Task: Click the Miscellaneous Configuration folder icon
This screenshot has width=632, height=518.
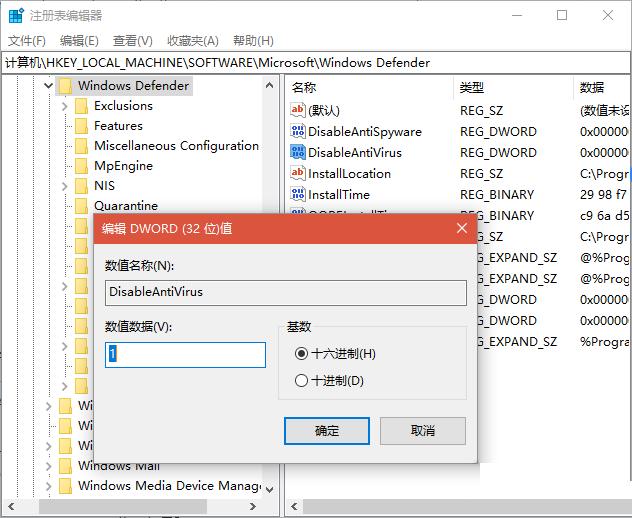Action: [x=81, y=146]
